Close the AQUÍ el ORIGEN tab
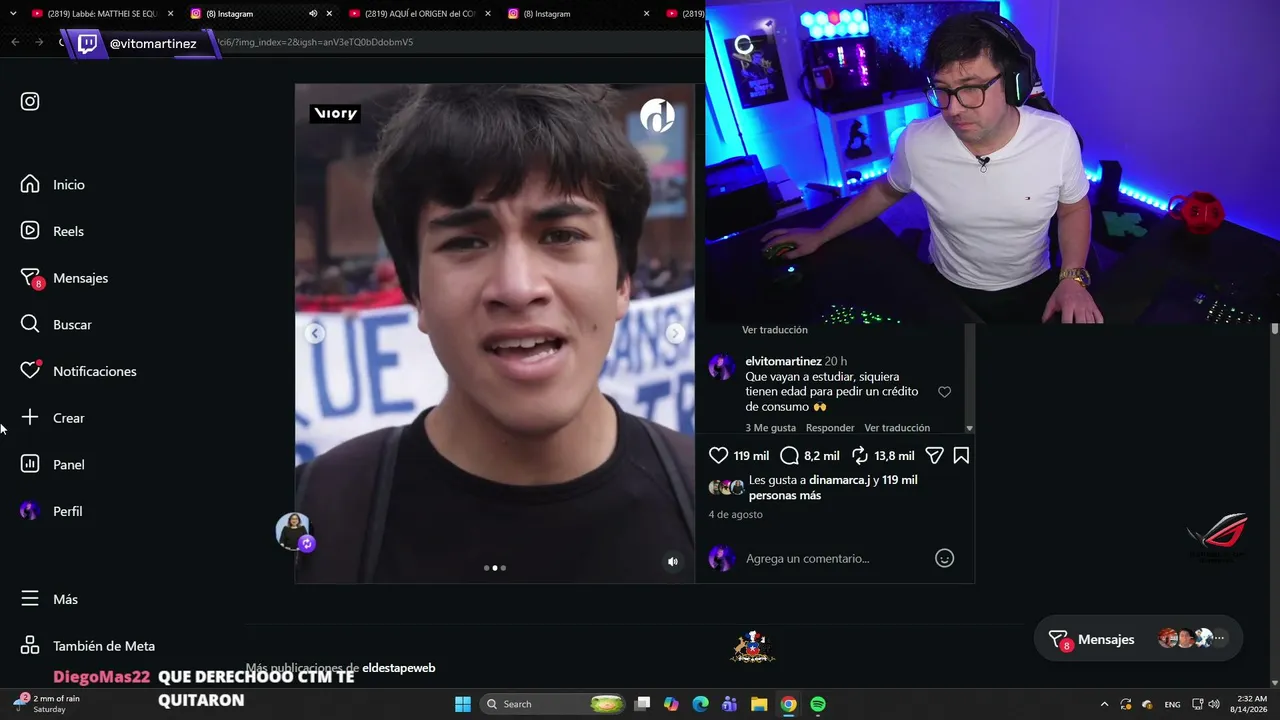 click(488, 14)
